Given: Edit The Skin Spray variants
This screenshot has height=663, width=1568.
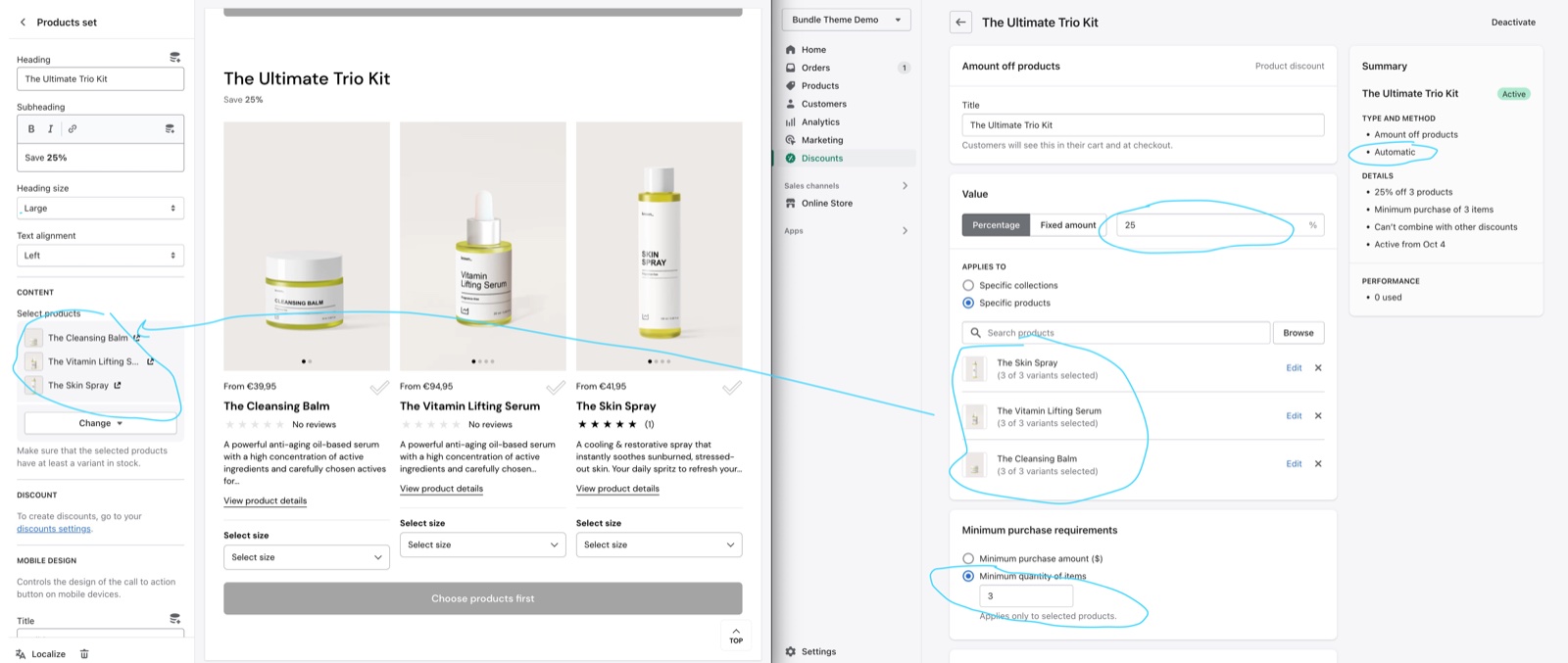Looking at the screenshot, I should click(1294, 368).
